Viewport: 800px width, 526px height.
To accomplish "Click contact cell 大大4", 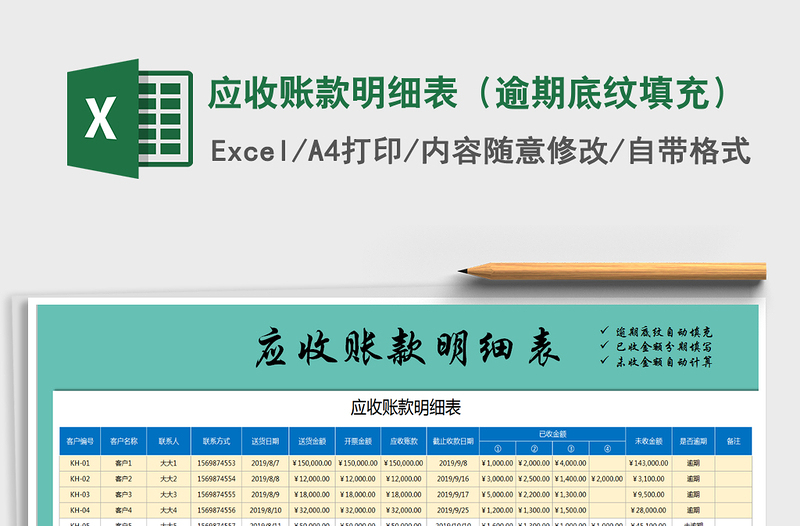I will (x=169, y=510).
